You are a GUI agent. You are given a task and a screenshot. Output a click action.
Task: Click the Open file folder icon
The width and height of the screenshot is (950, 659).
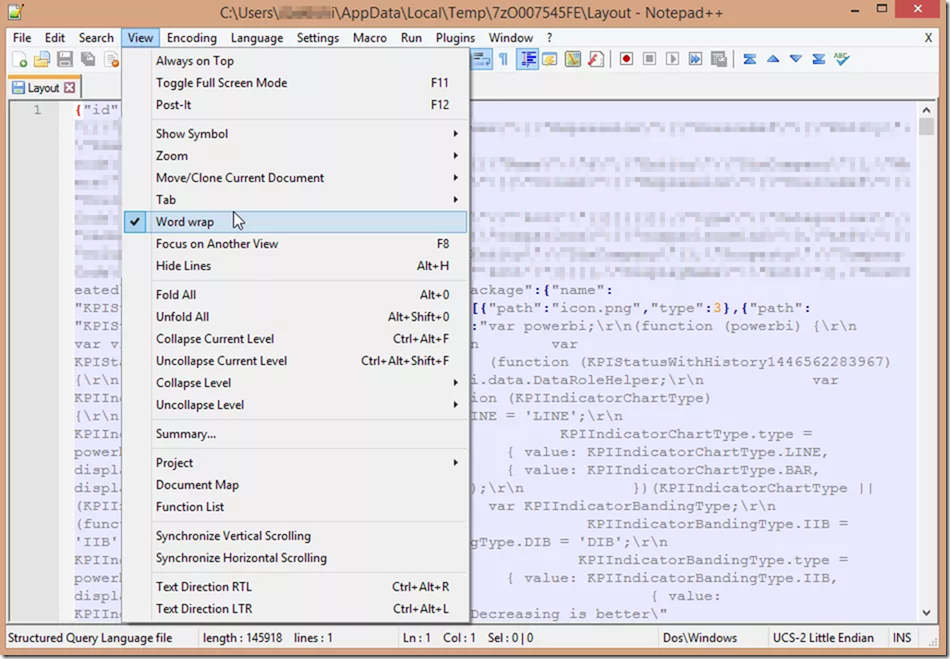pos(42,59)
